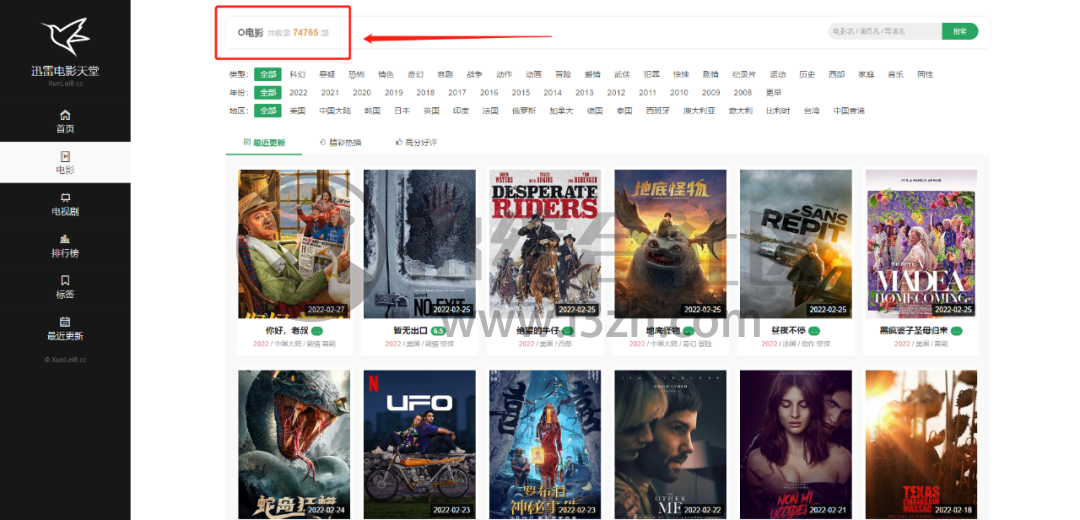Switch to the 精彩热播 hot tab
Image resolution: width=1080 pixels, height=520 pixels.
pyautogui.click(x=340, y=143)
